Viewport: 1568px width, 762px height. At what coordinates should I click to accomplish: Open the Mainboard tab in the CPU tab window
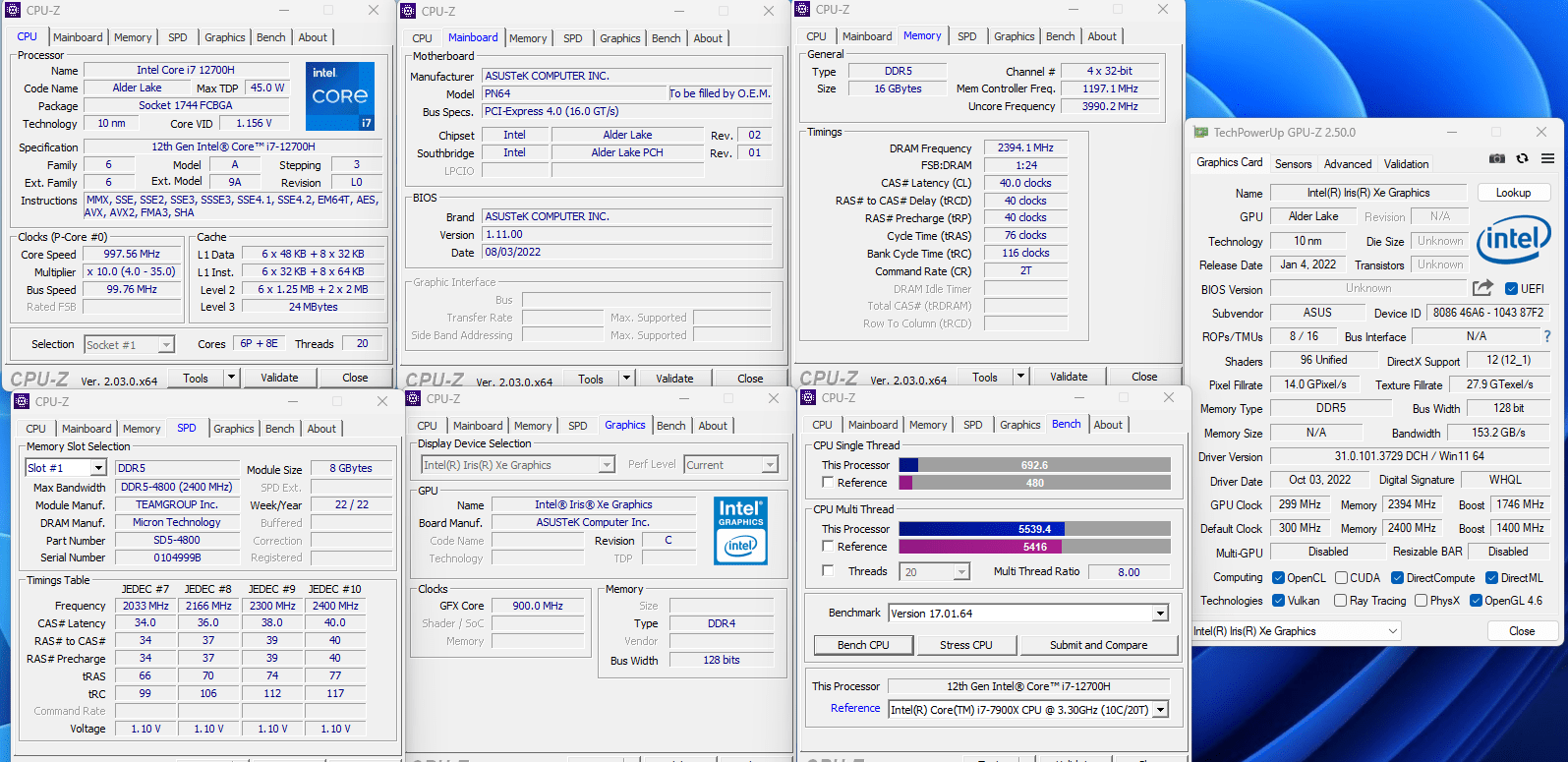78,37
